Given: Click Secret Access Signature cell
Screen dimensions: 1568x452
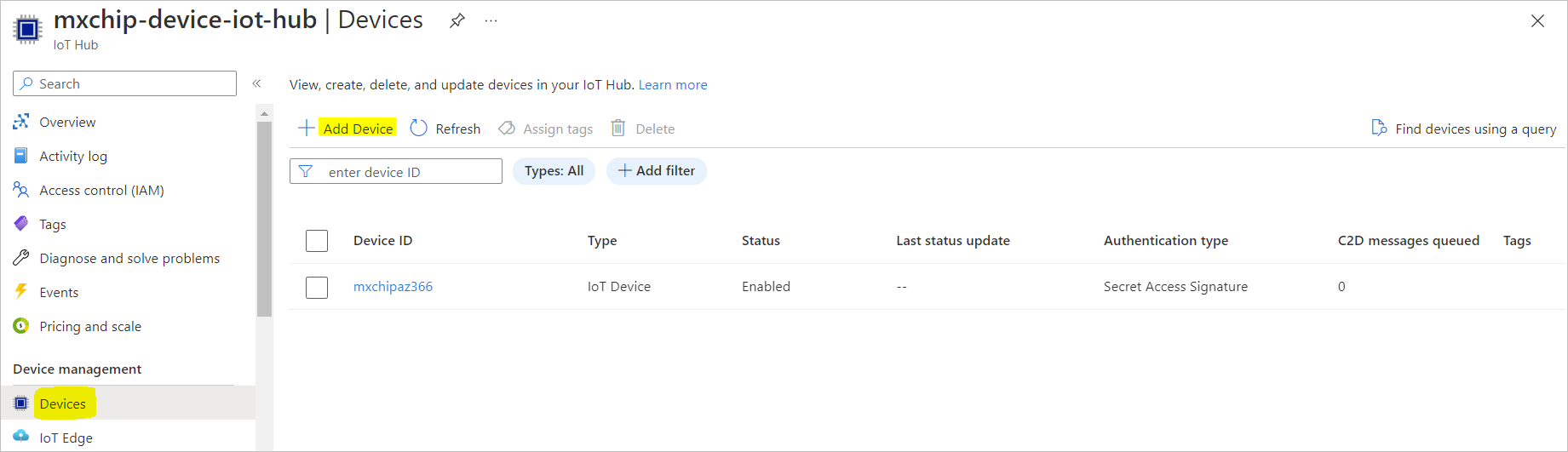Looking at the screenshot, I should 1175,287.
